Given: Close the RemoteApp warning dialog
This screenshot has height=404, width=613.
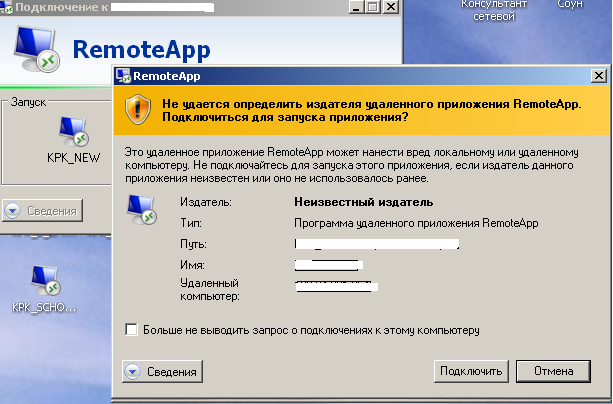Looking at the screenshot, I should [599, 75].
